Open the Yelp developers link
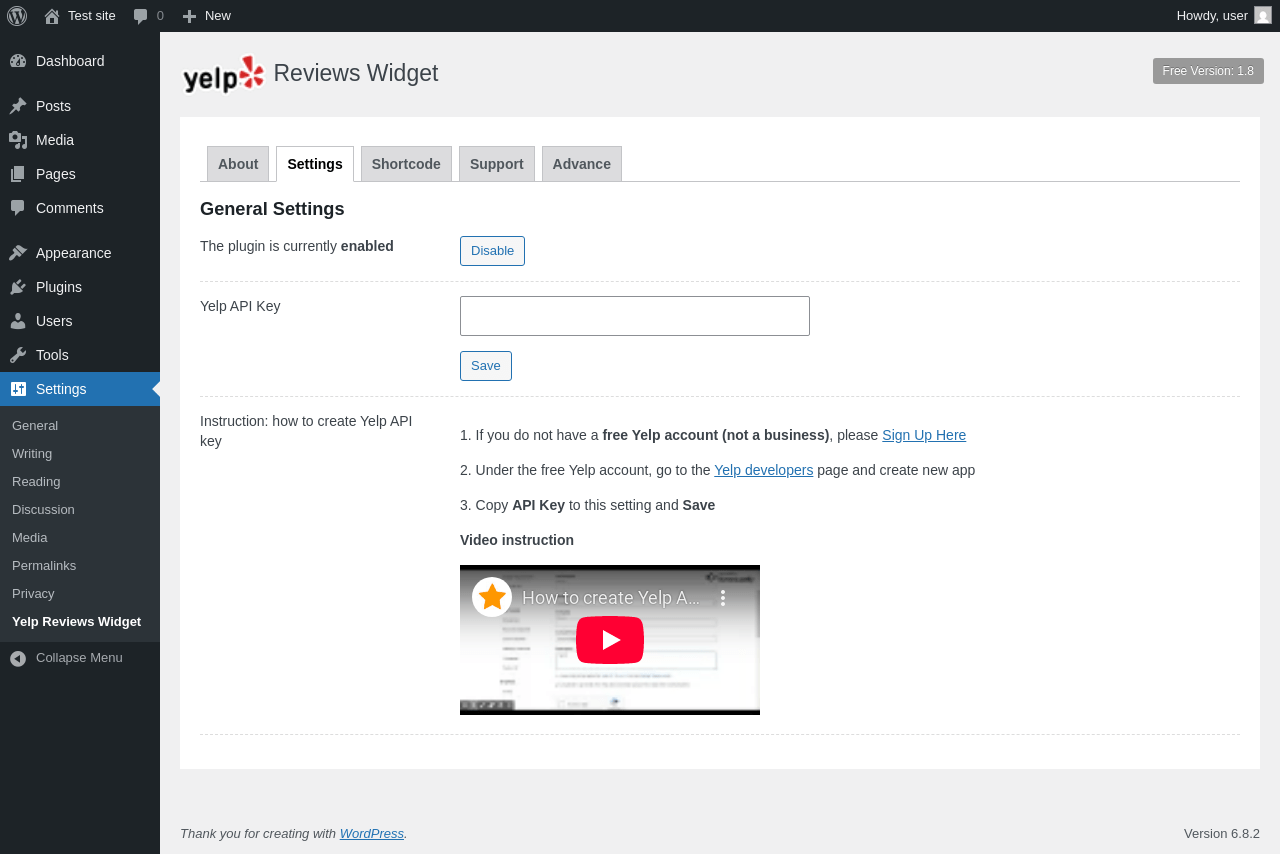 764,470
